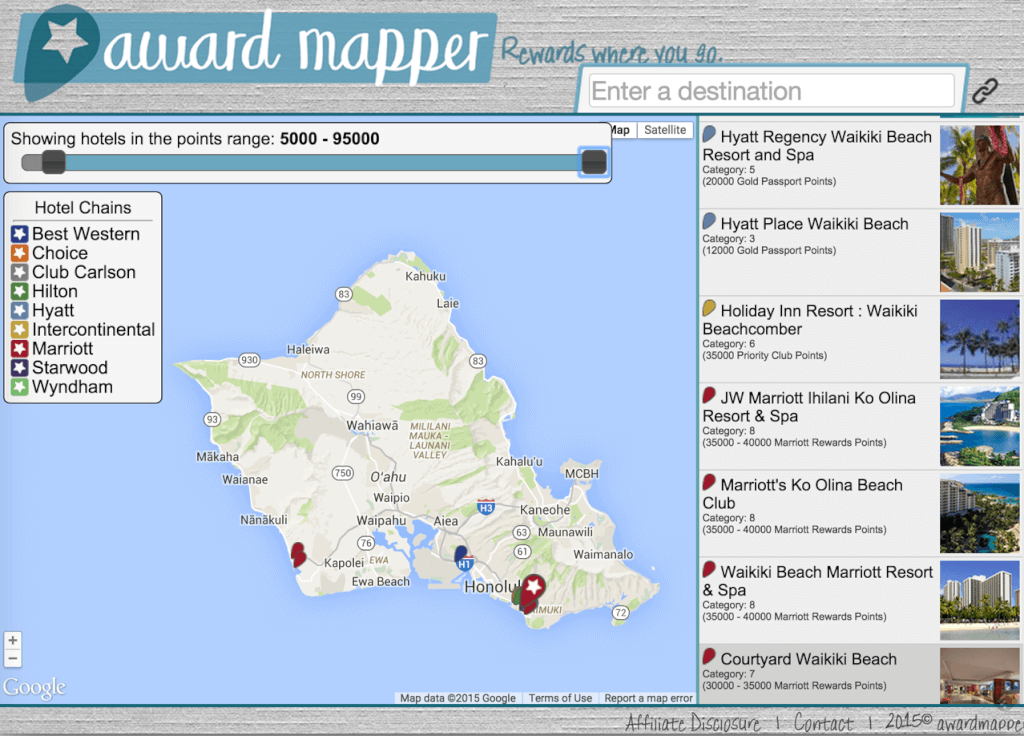The width and height of the screenshot is (1024, 736).
Task: Click the maximum points slider handle
Action: click(x=594, y=162)
